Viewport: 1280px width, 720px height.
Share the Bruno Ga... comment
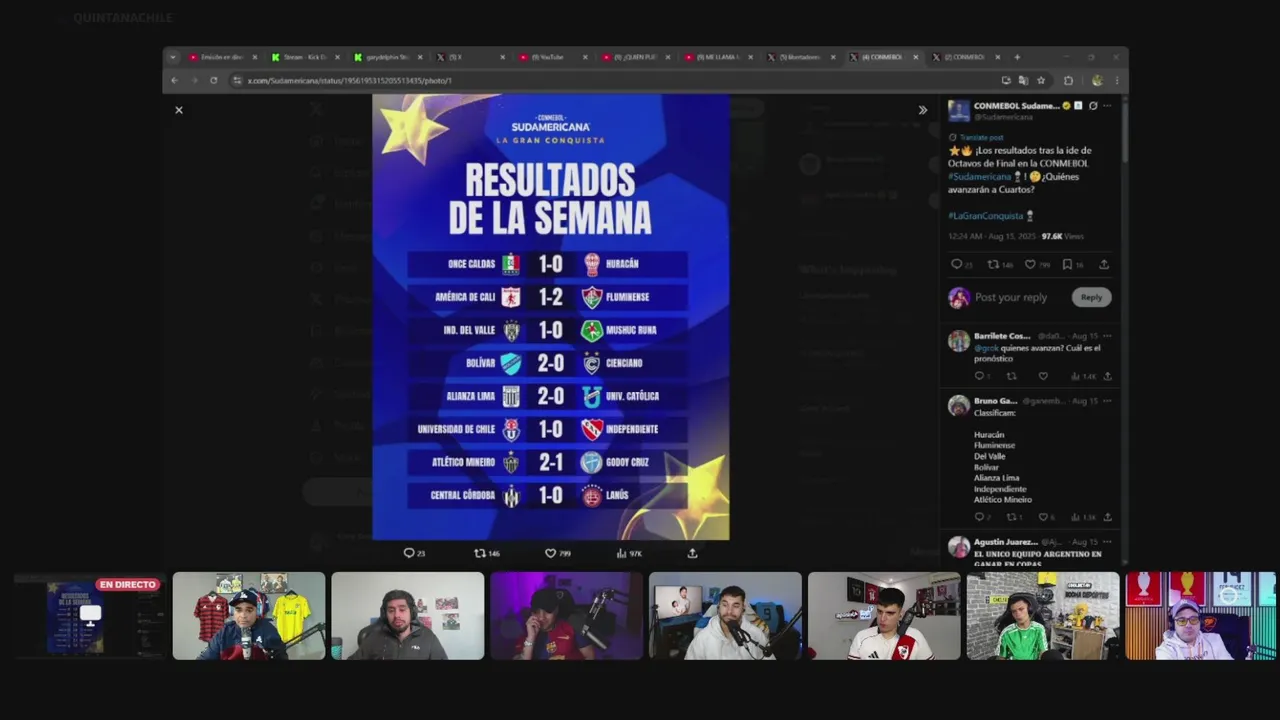tap(1107, 517)
